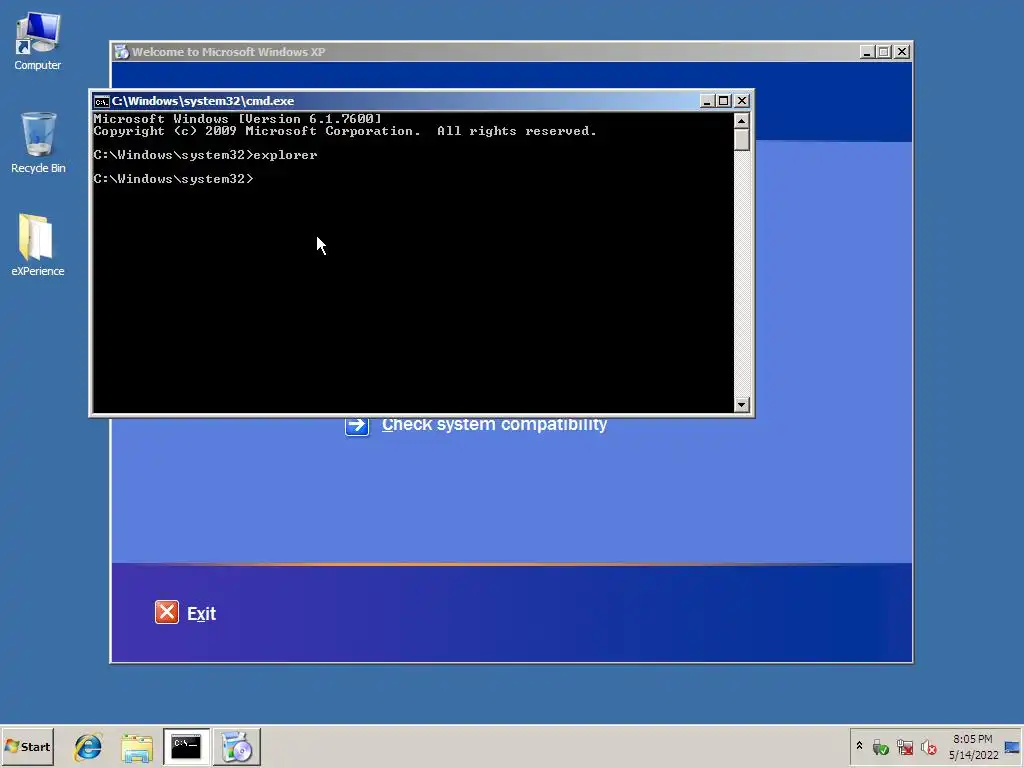Switch to Windows XP setup taskbar button
The width and height of the screenshot is (1024, 768).
(x=236, y=746)
